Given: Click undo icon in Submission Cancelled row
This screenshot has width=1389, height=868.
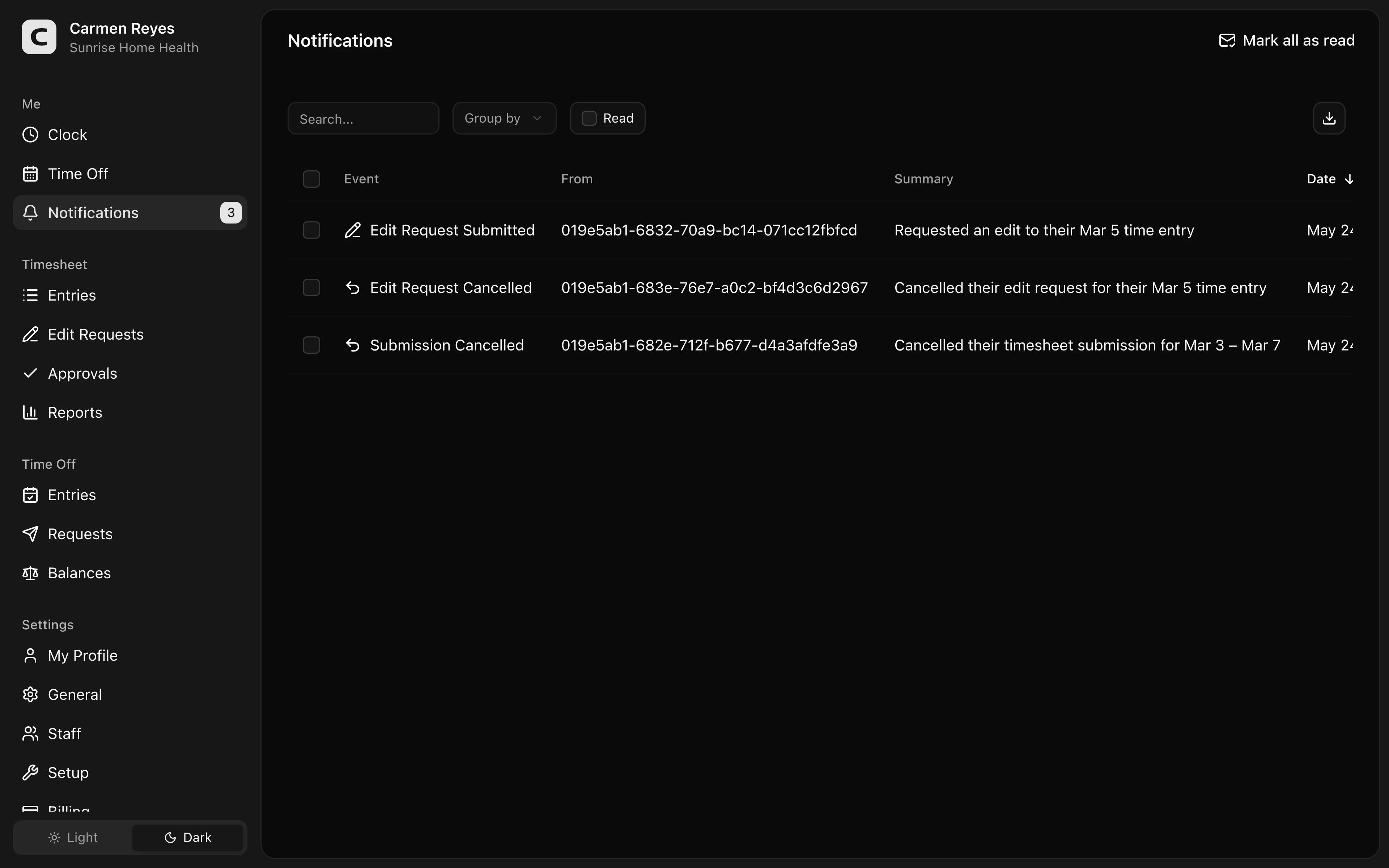Looking at the screenshot, I should click(x=353, y=345).
